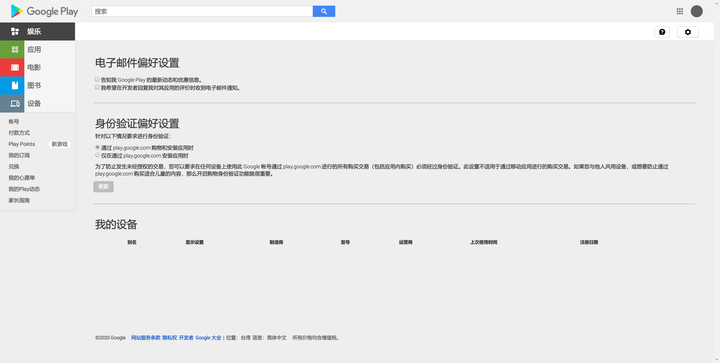720x363 pixels.
Task: Open the settings gear icon
Action: pos(688,32)
